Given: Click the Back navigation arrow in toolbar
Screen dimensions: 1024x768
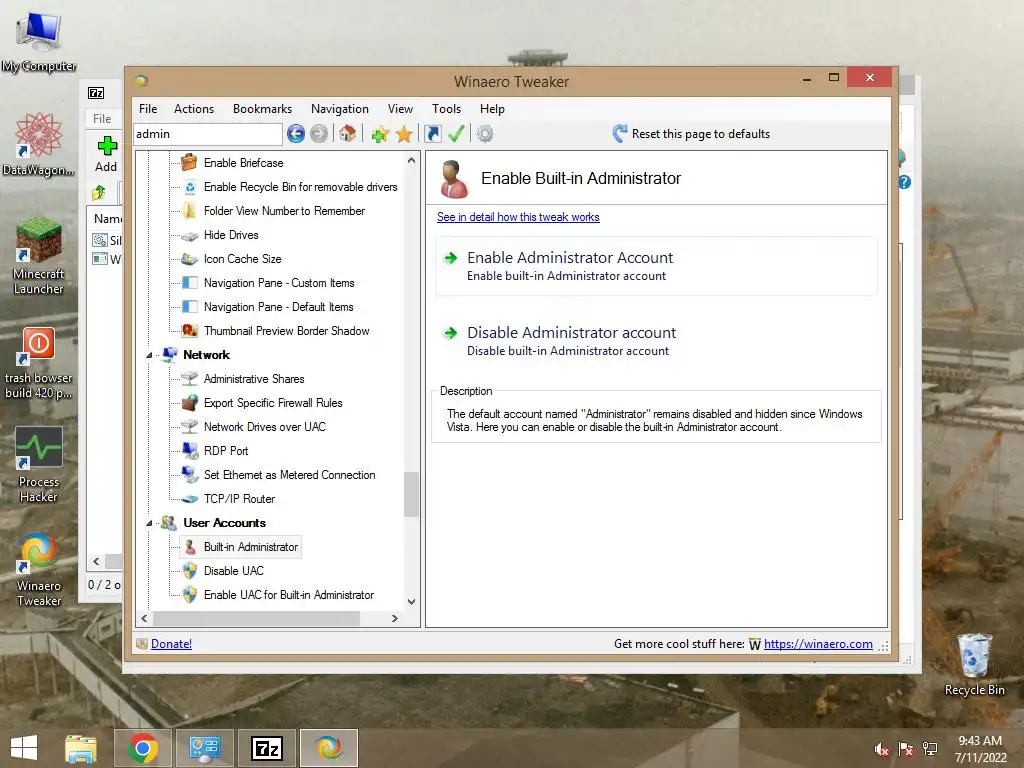Looking at the screenshot, I should point(296,134).
